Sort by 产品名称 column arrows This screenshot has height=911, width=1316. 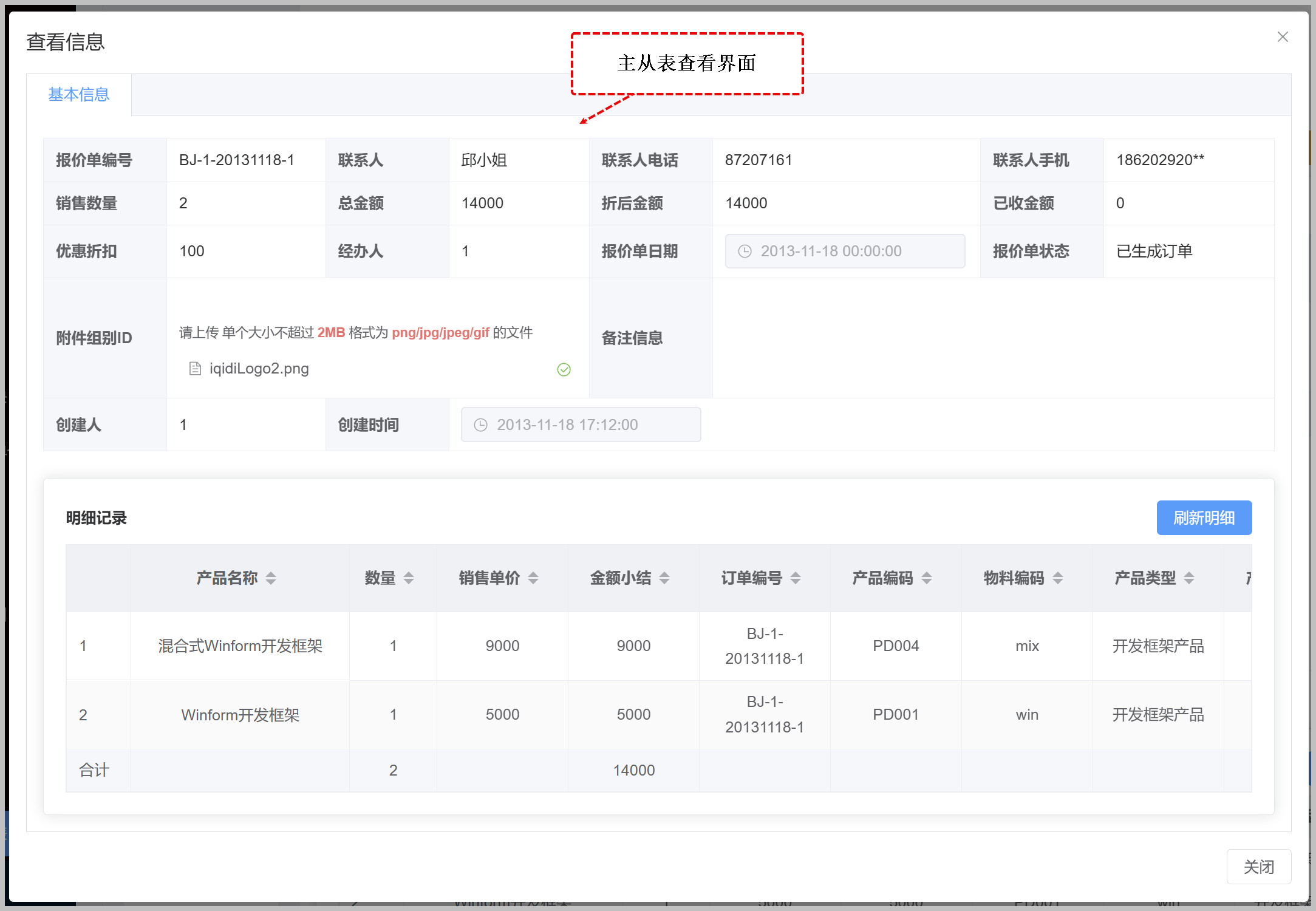click(x=271, y=578)
